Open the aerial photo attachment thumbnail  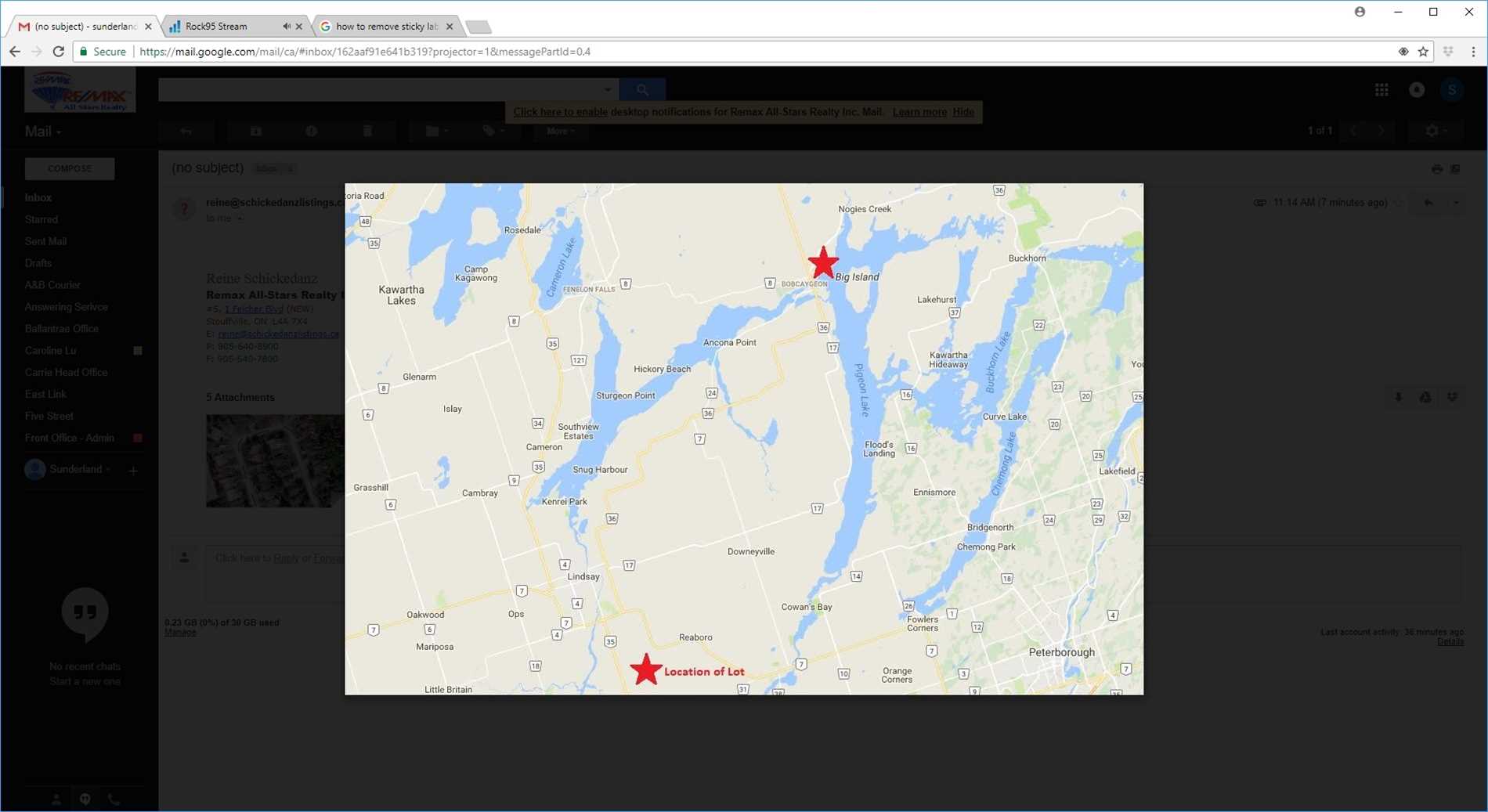(x=275, y=461)
